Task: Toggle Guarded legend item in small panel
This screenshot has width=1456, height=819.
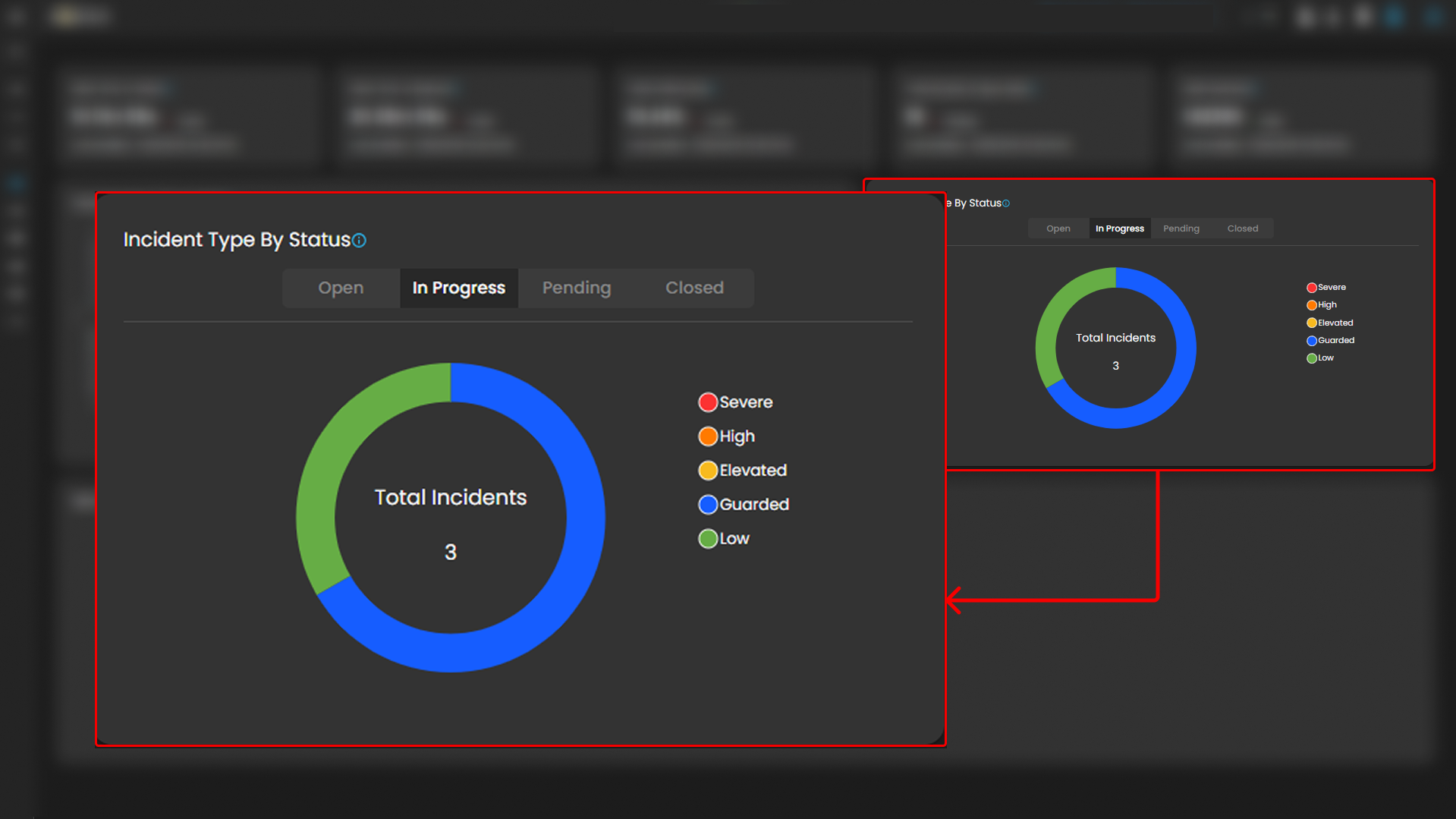Action: pos(1312,341)
